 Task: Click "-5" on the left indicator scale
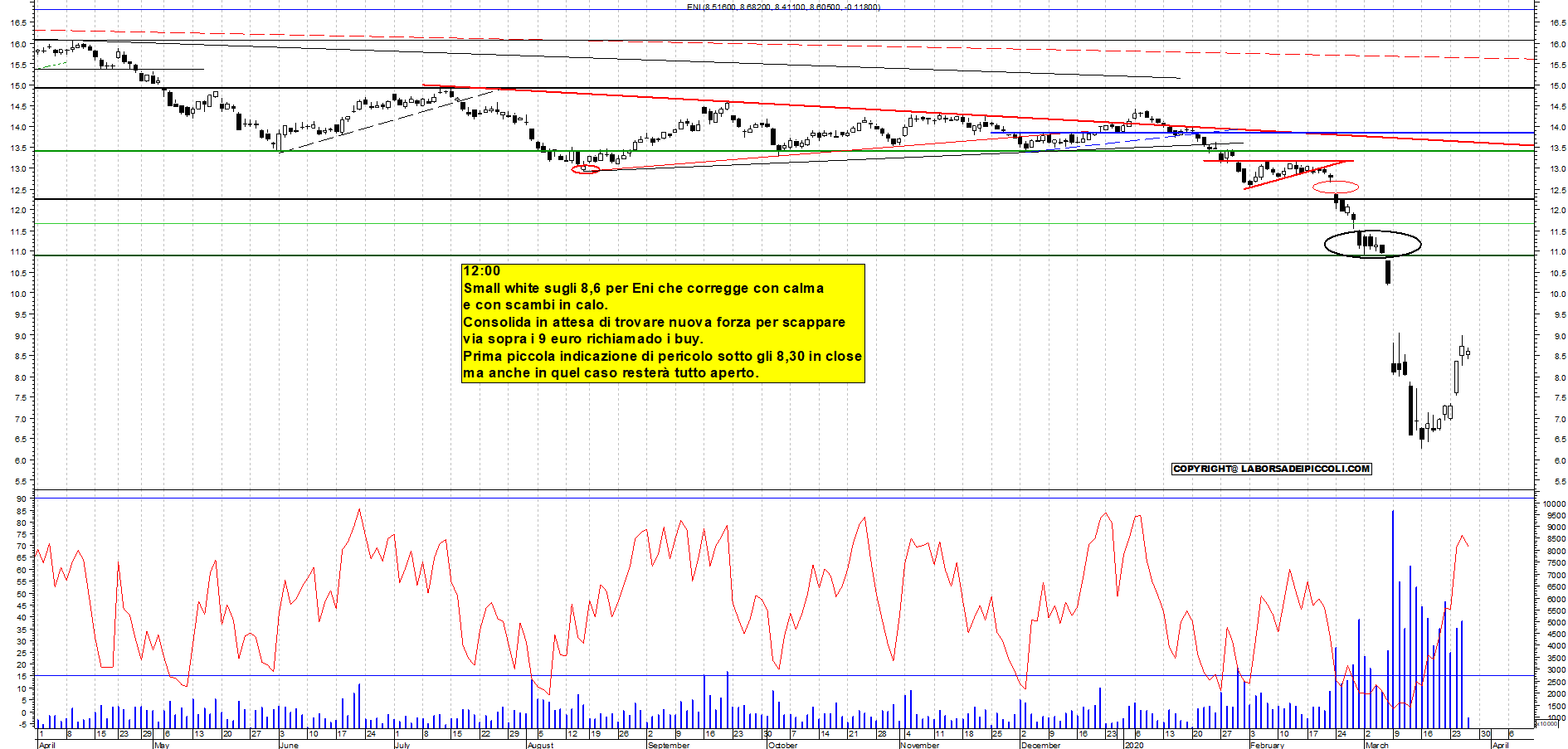pos(22,724)
